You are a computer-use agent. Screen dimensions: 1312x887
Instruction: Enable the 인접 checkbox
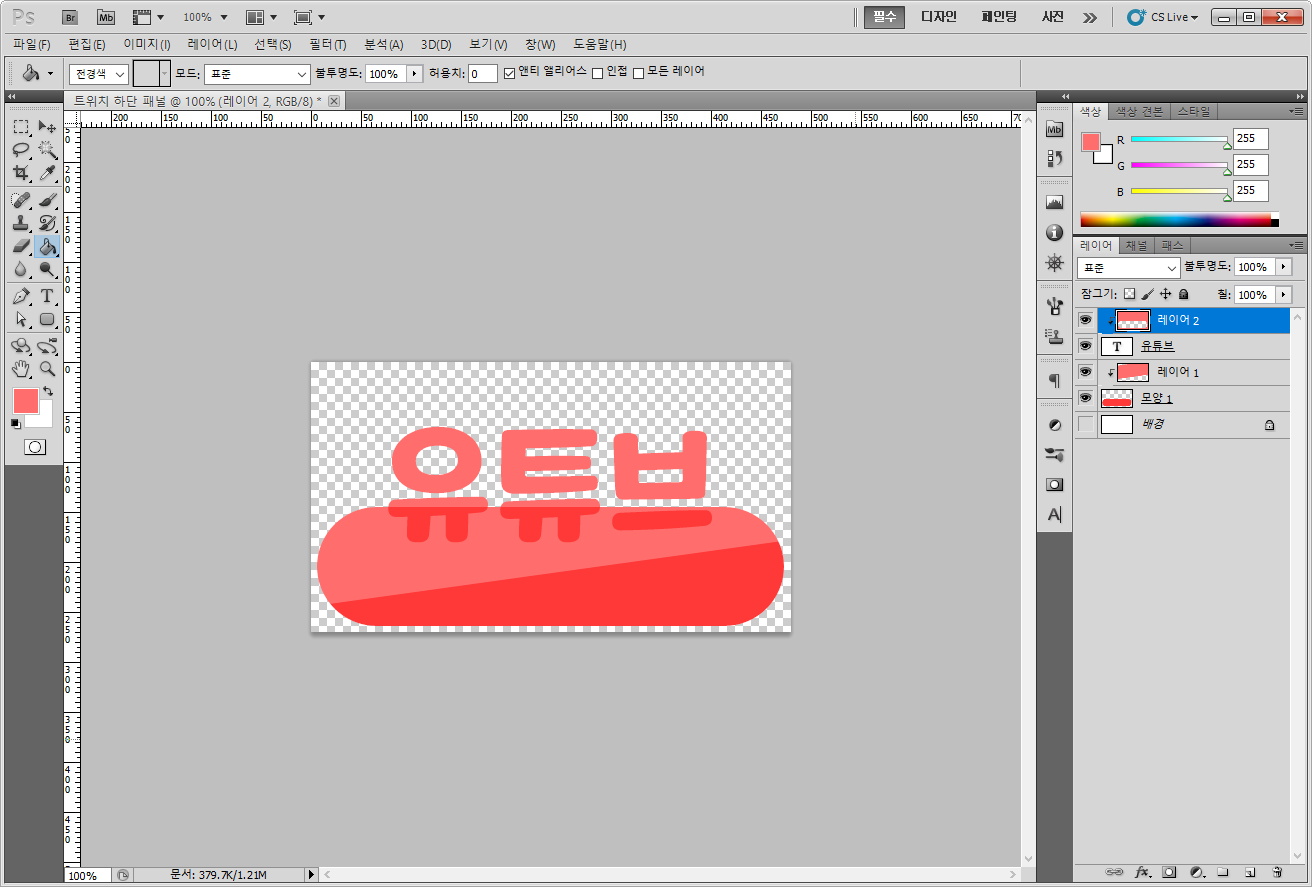[597, 73]
